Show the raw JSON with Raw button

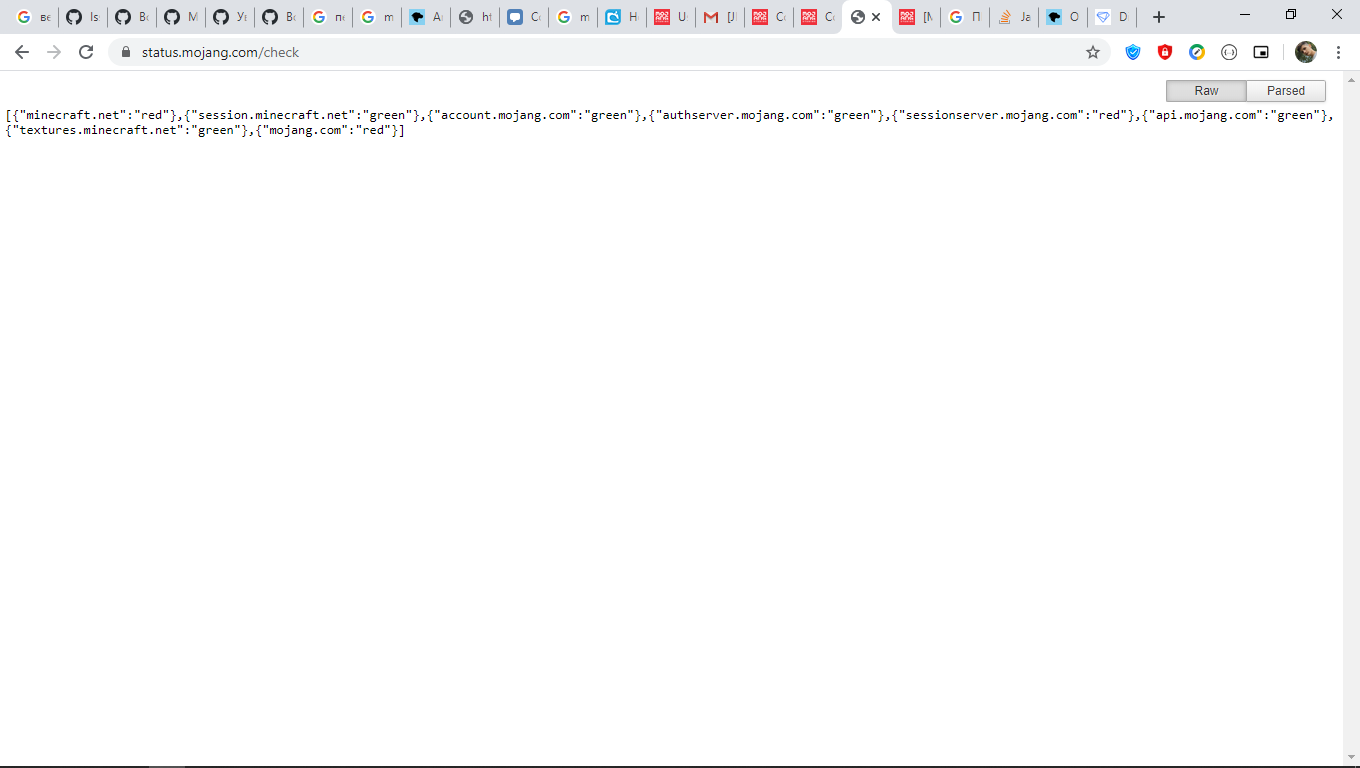1206,91
